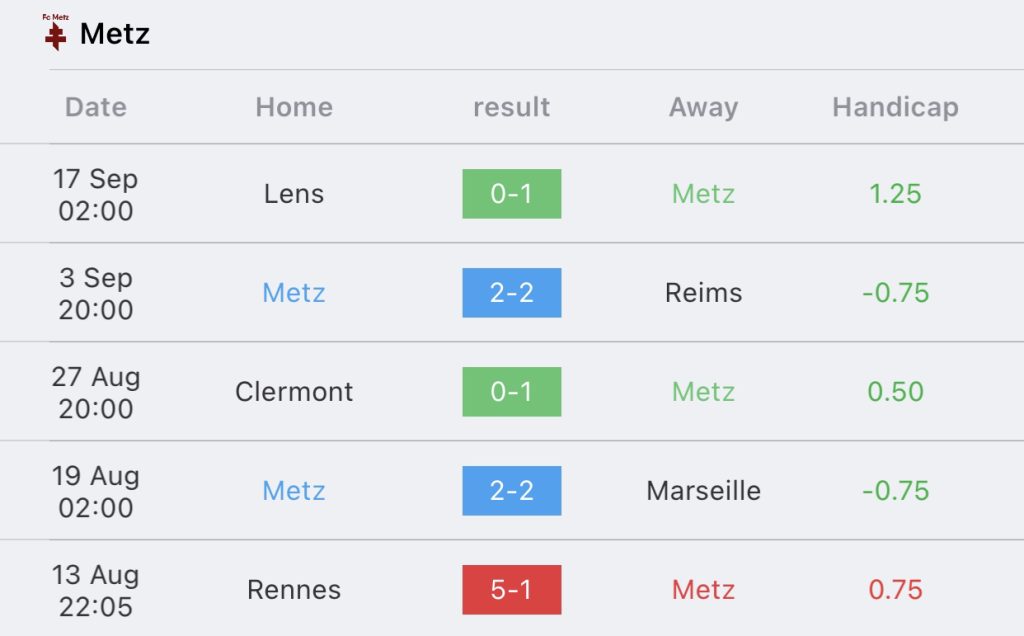Click the Handicap column header
This screenshot has width=1024, height=636.
point(895,107)
